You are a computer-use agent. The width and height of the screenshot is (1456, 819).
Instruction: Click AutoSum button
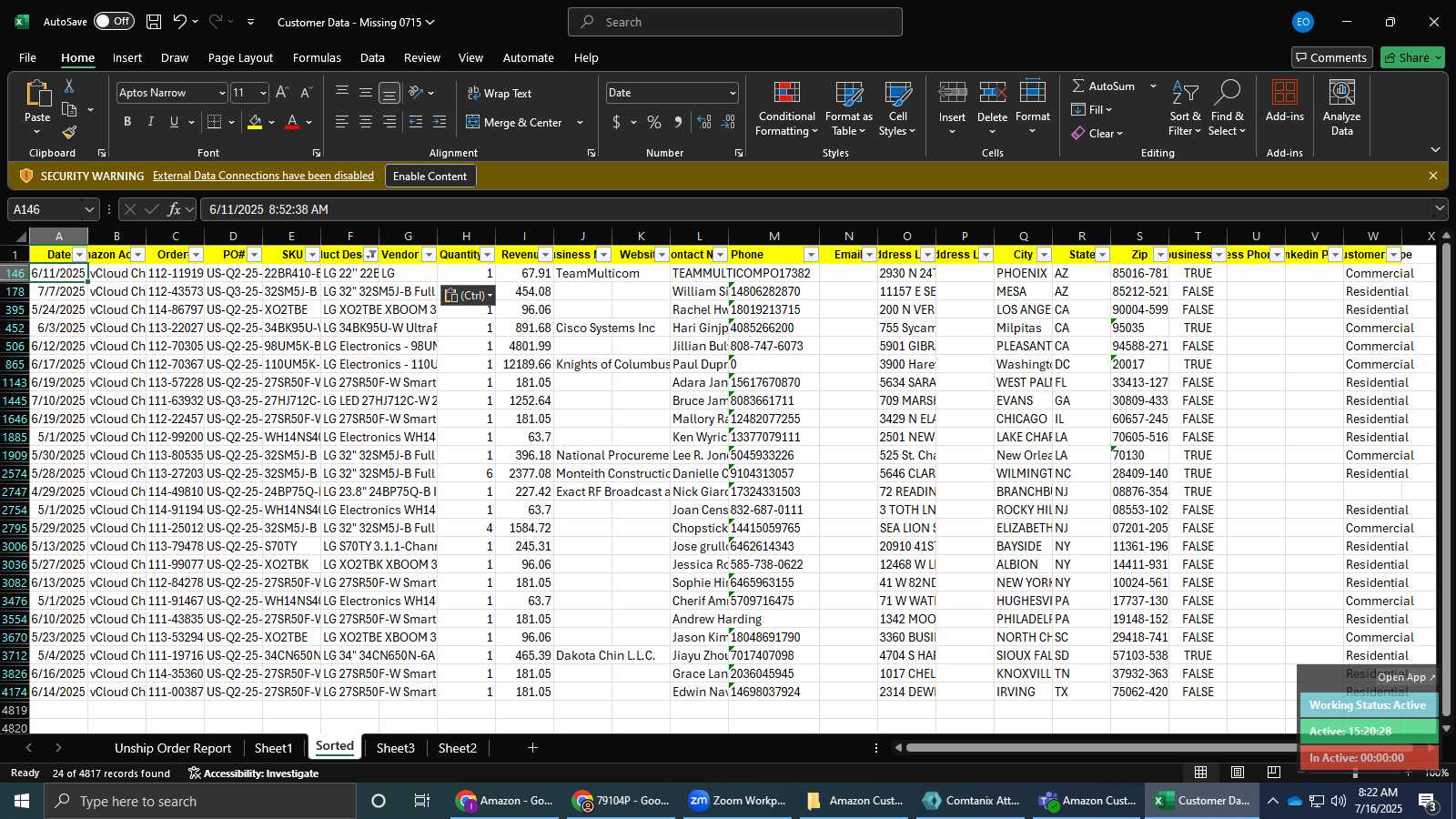tap(1103, 86)
